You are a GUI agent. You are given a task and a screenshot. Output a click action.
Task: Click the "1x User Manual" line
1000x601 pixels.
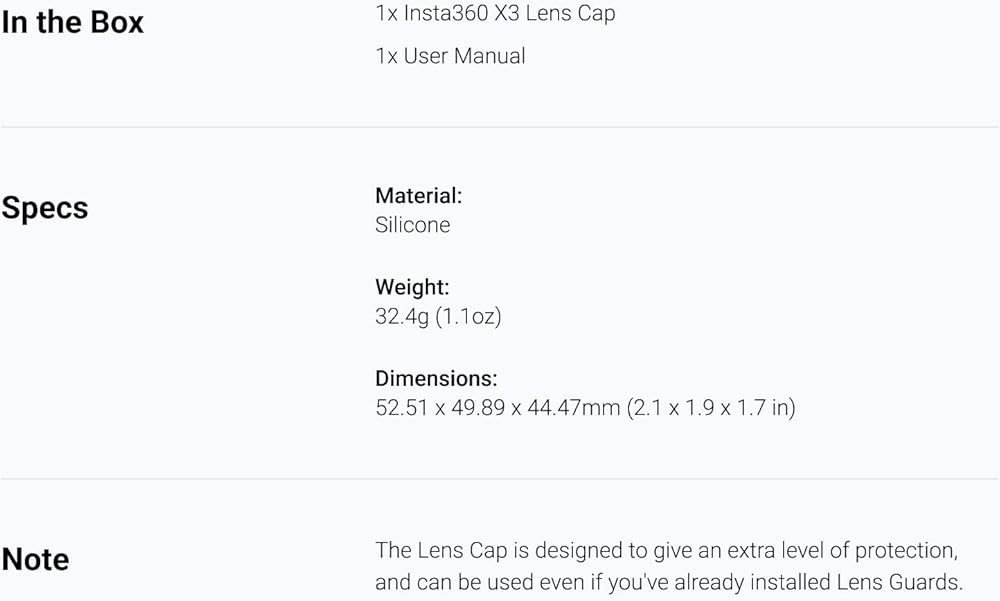point(450,56)
